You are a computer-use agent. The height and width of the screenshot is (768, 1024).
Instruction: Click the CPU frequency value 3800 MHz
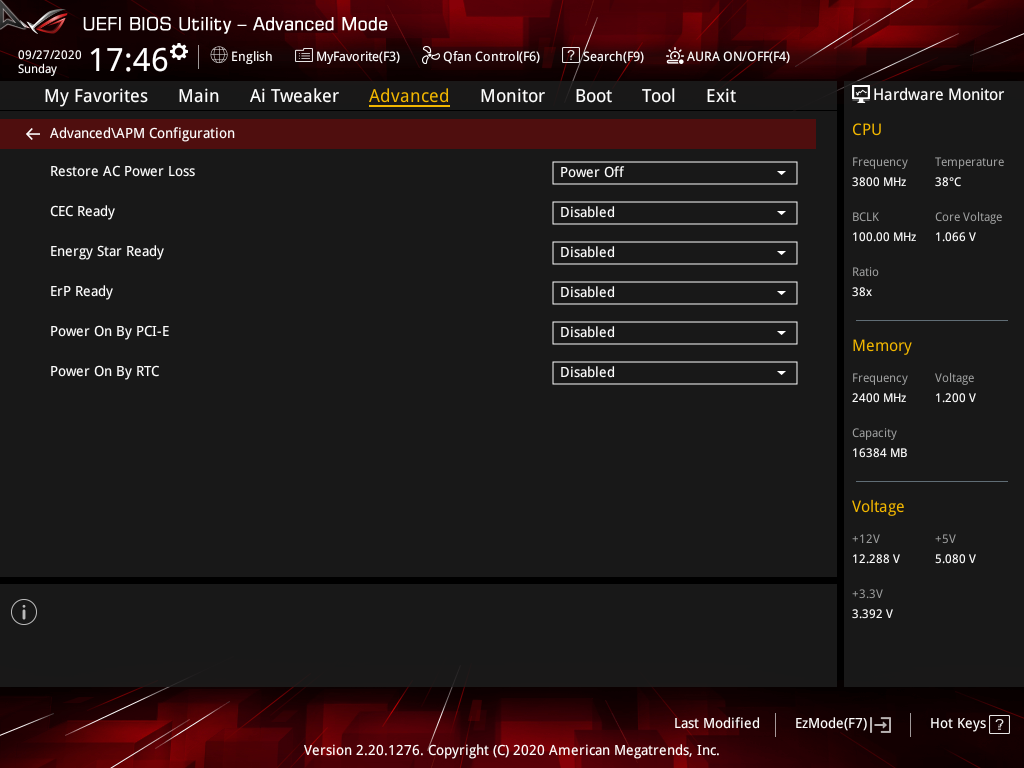pyautogui.click(x=879, y=182)
